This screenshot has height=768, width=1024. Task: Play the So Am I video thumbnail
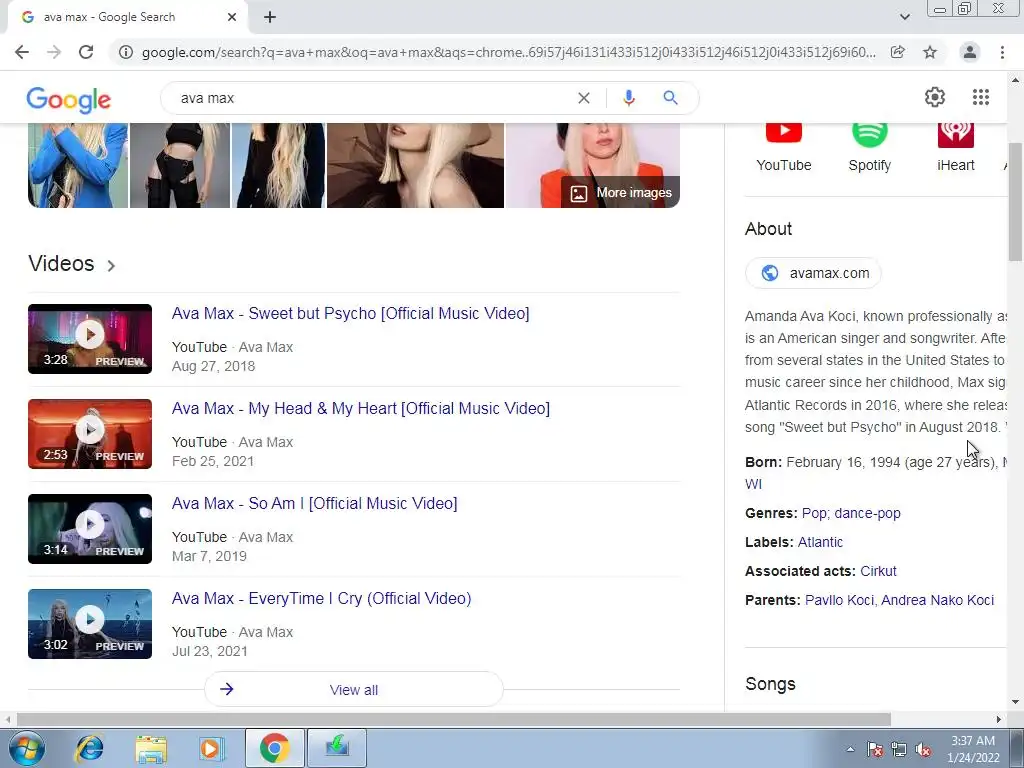90,529
